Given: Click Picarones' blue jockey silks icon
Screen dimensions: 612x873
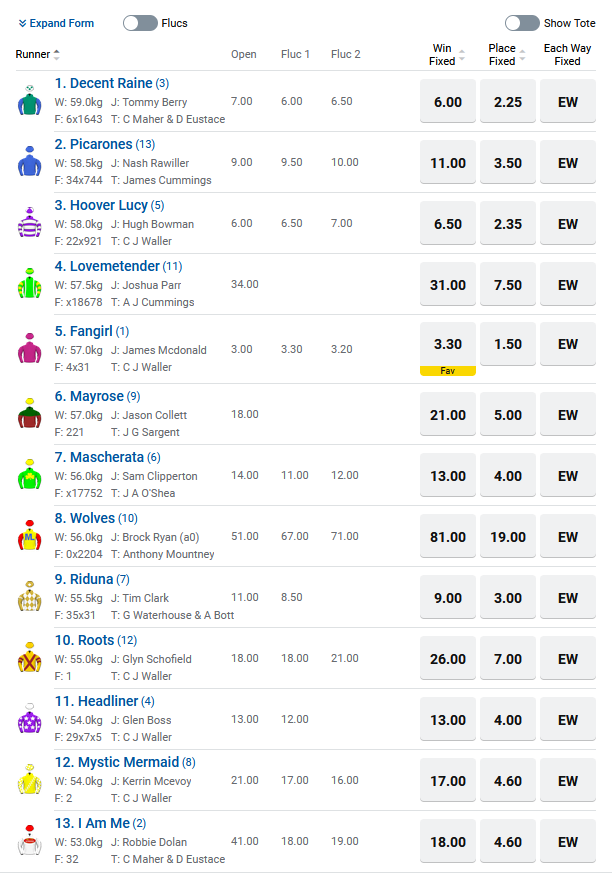Looking at the screenshot, I should point(30,162).
